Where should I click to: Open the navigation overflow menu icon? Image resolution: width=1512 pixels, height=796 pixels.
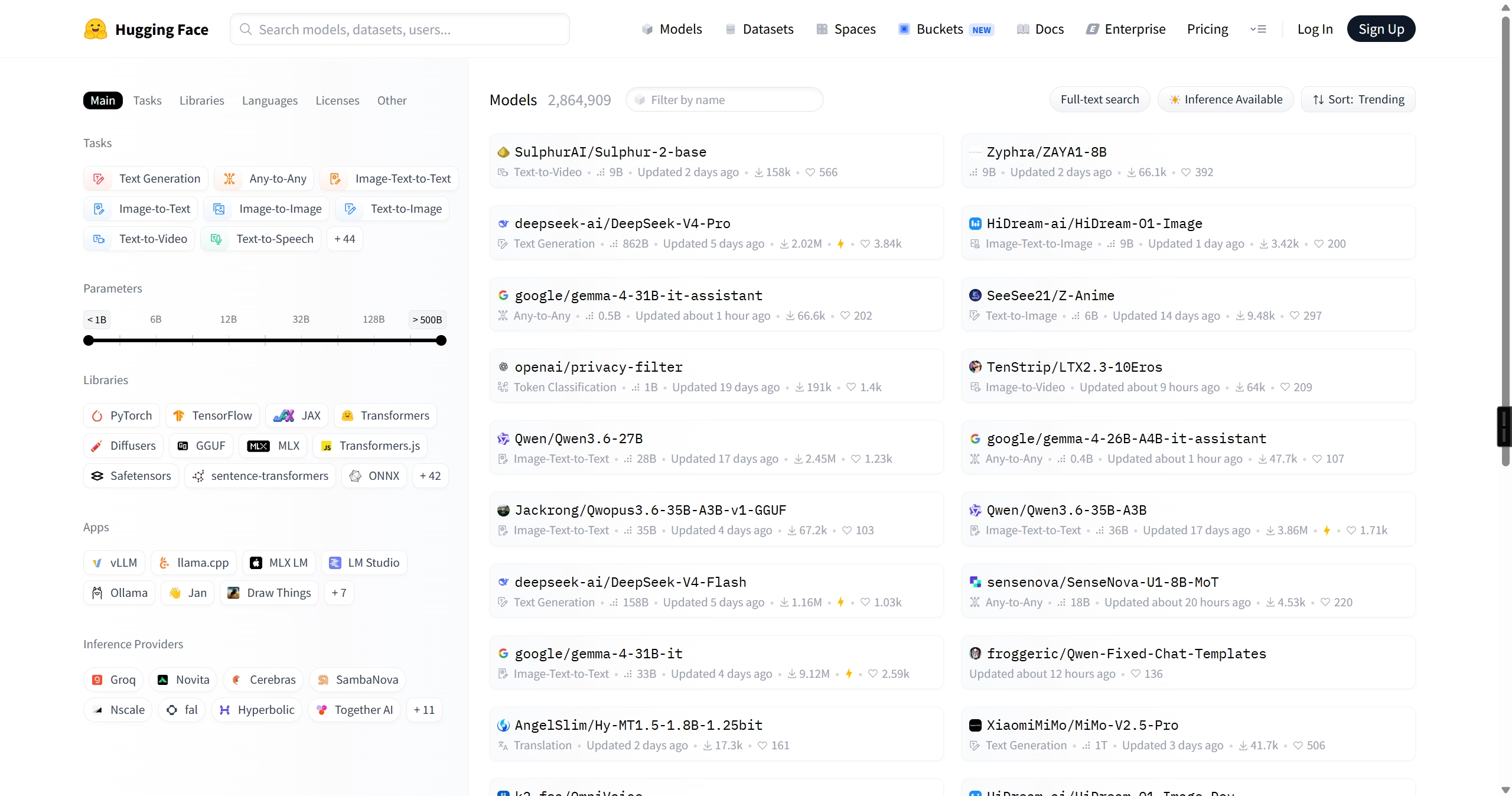pos(1258,29)
